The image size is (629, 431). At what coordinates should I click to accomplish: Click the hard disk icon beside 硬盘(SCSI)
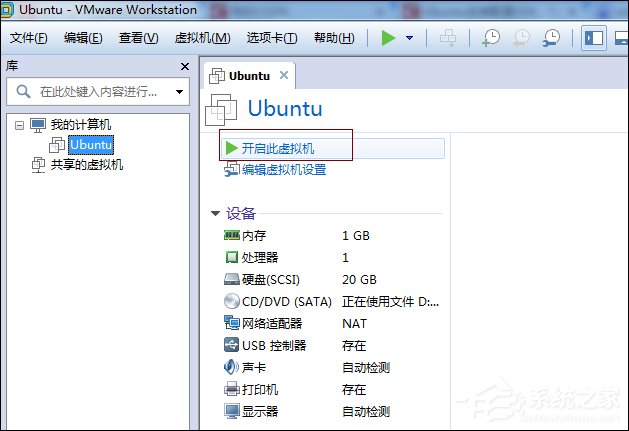(231, 279)
